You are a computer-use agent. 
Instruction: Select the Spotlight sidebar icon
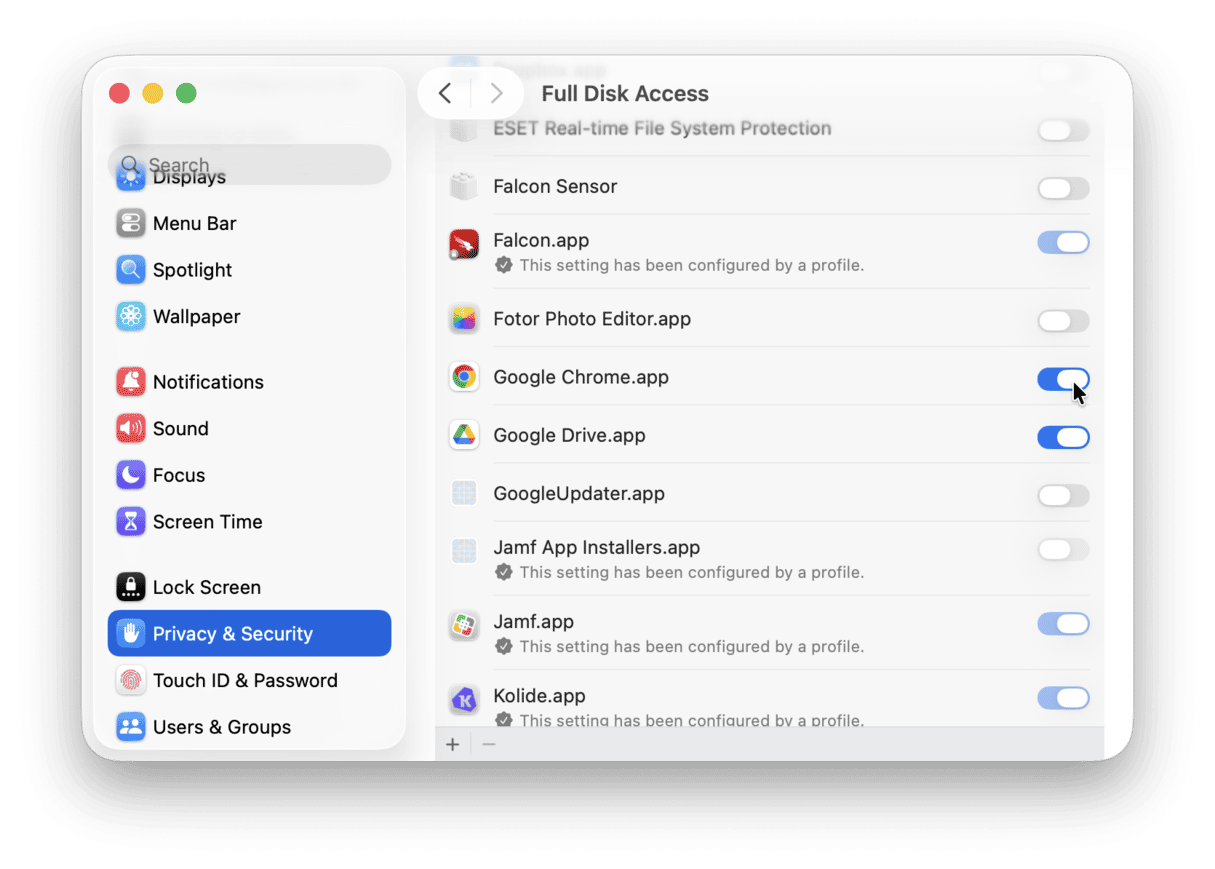click(x=131, y=270)
